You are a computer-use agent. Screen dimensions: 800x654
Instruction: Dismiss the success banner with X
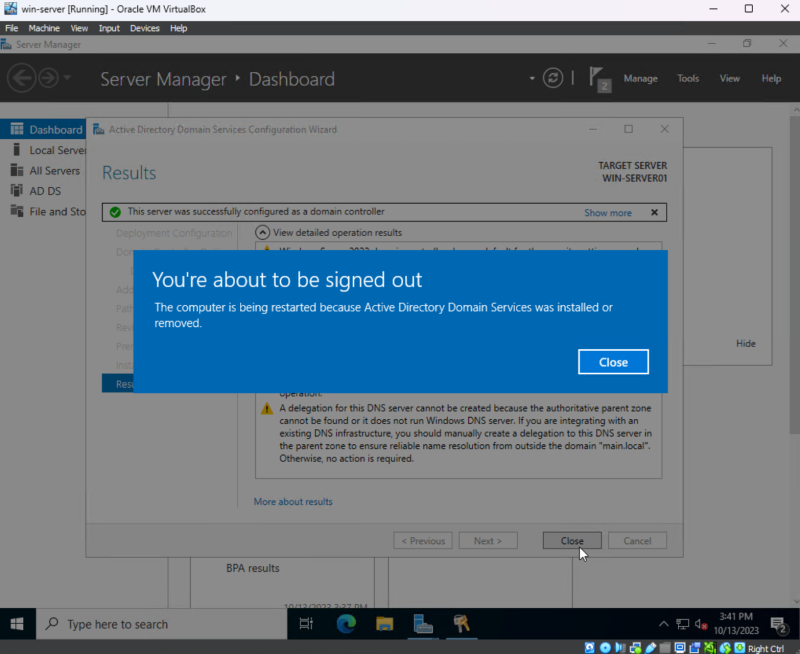click(654, 213)
